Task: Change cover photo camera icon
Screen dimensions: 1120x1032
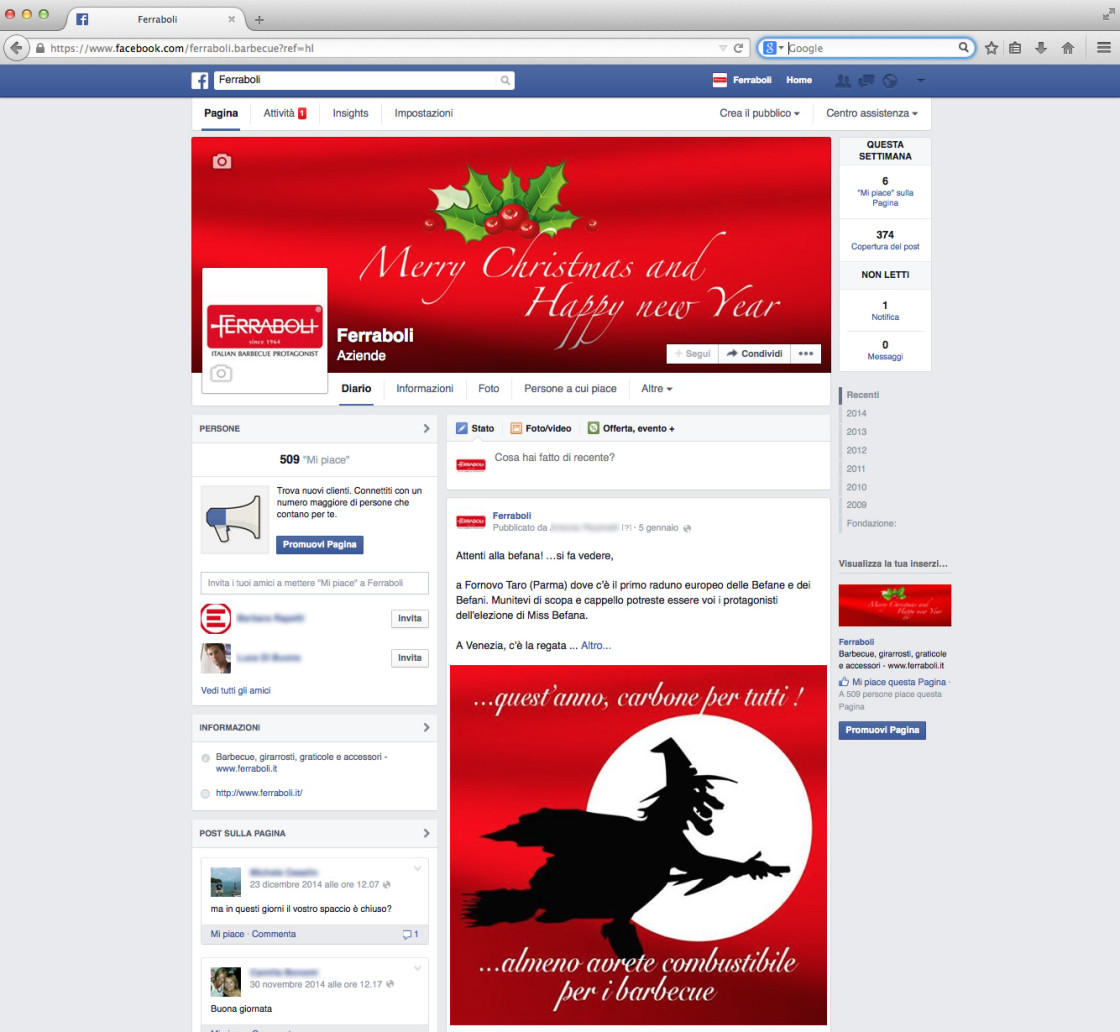Action: coord(222,161)
